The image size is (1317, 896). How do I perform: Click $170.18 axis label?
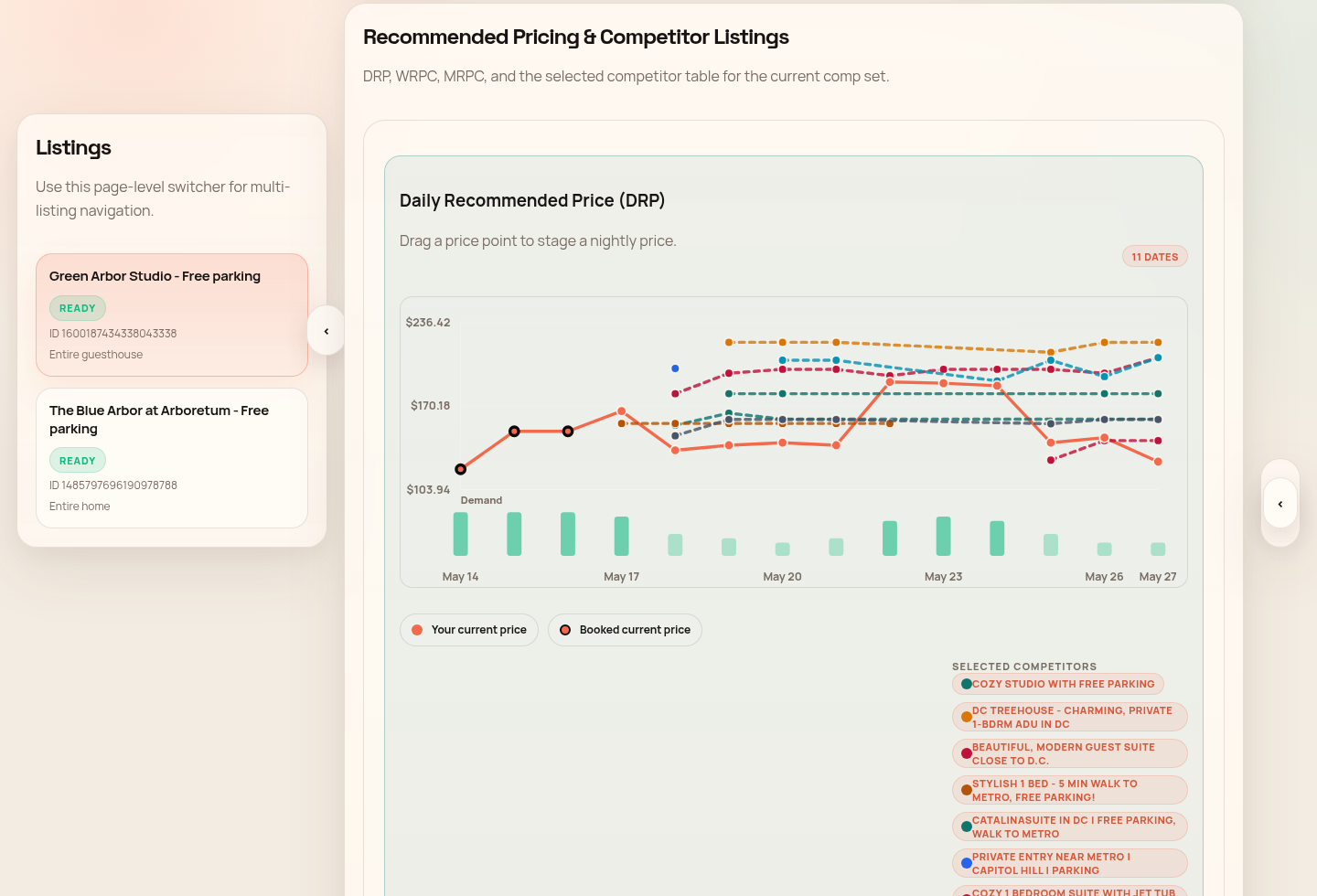tap(430, 406)
